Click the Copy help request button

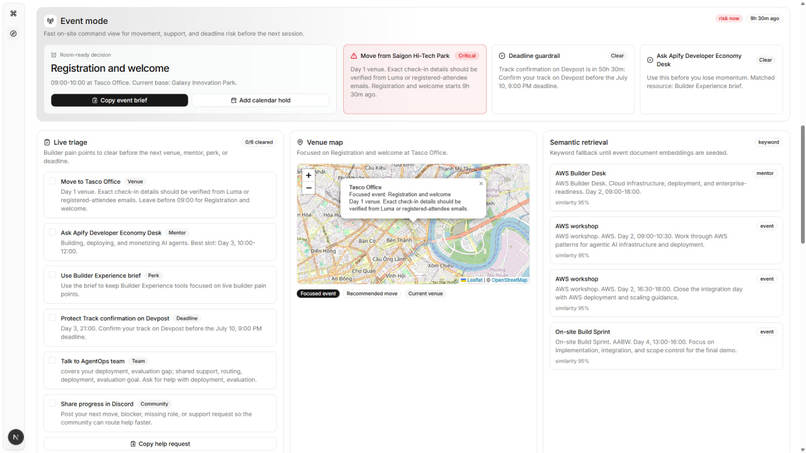160,444
